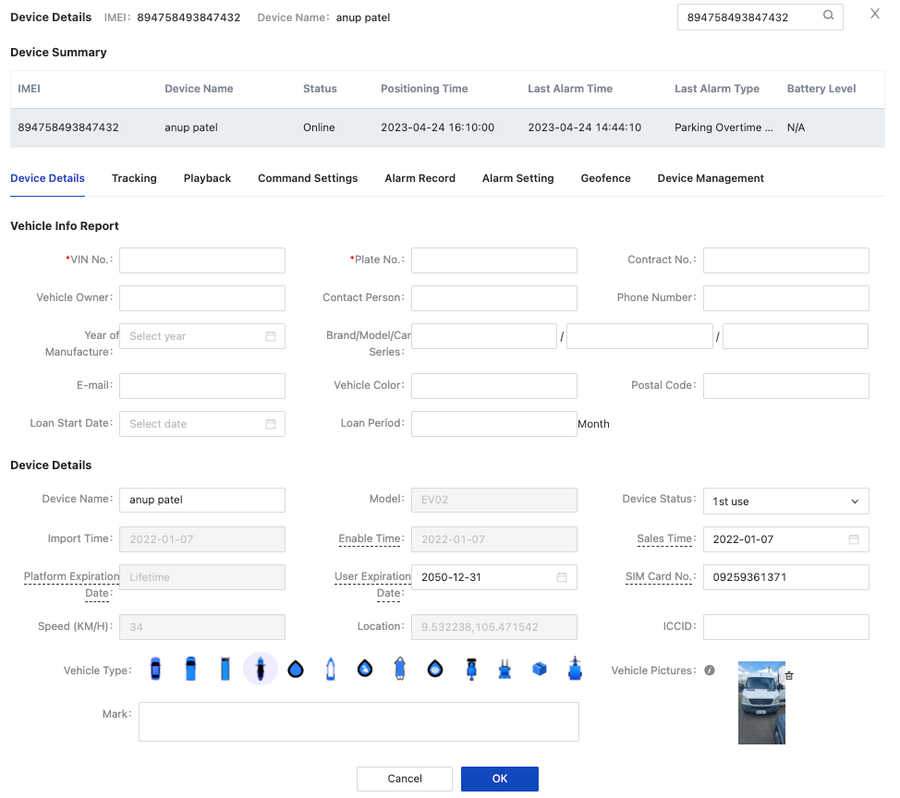Pick the white outlined vehicle type icon

pos(330,669)
